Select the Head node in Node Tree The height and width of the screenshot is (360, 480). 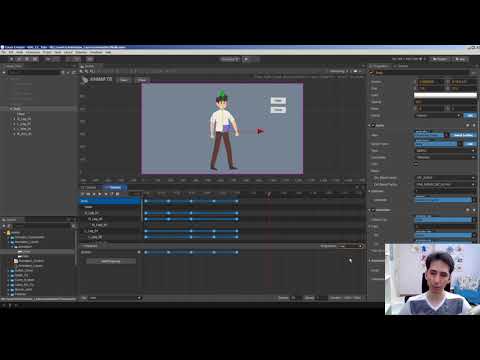(21, 114)
